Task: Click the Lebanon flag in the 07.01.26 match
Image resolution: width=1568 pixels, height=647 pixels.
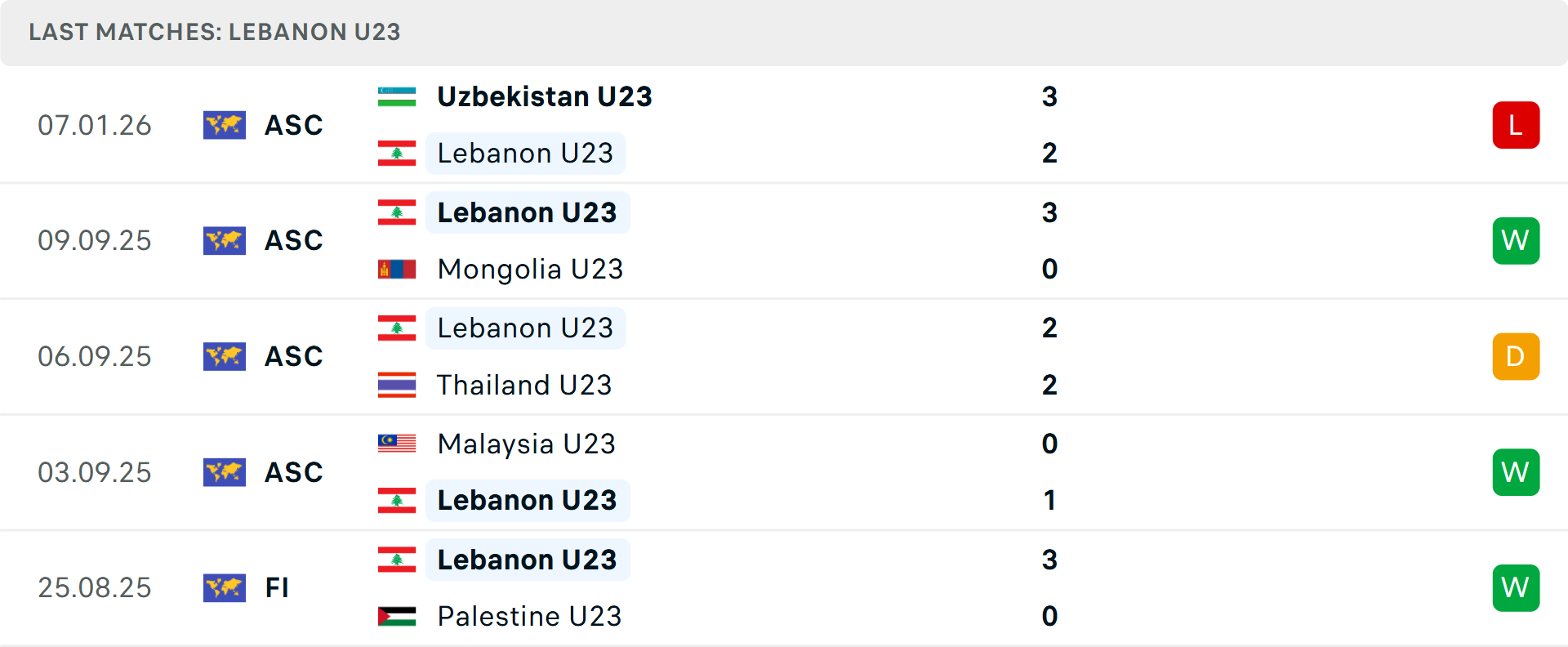Action: (x=397, y=153)
